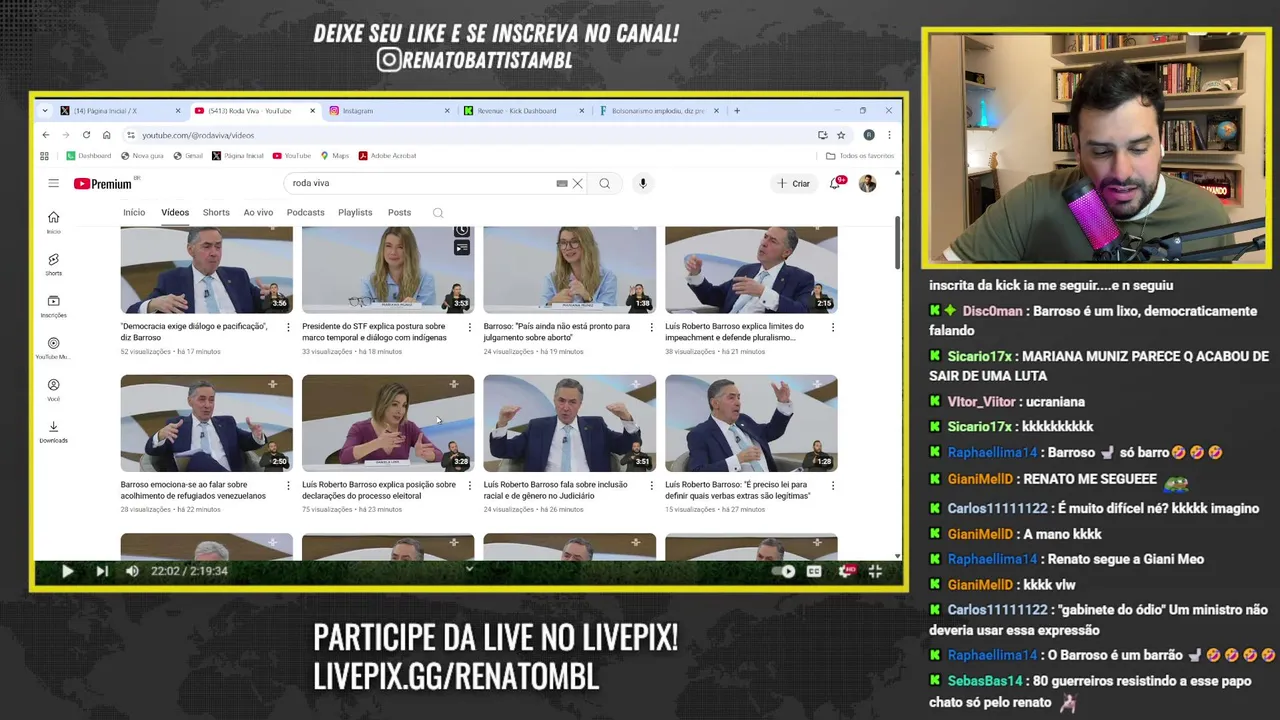Image resolution: width=1280 pixels, height=720 pixels.
Task: Open Downloads in the left sidebar
Action: pyautogui.click(x=53, y=432)
